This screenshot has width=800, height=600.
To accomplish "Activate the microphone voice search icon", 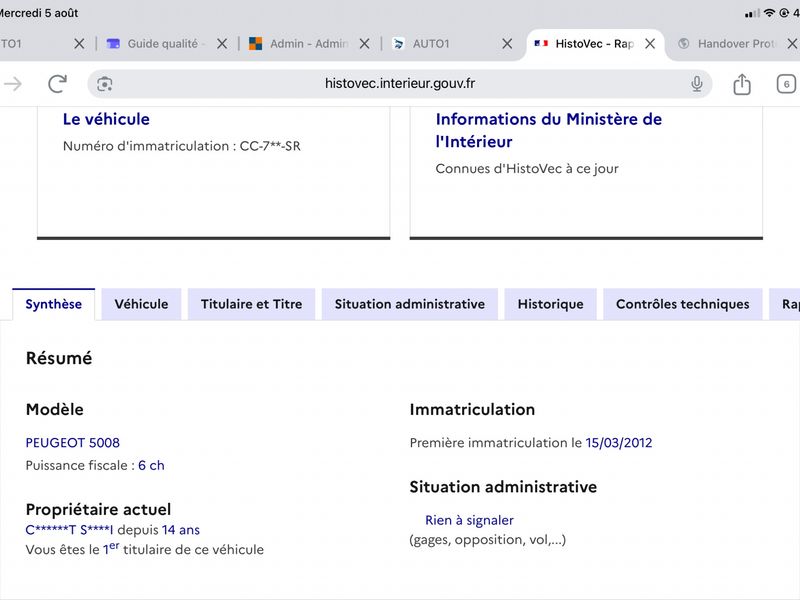I will click(x=697, y=84).
